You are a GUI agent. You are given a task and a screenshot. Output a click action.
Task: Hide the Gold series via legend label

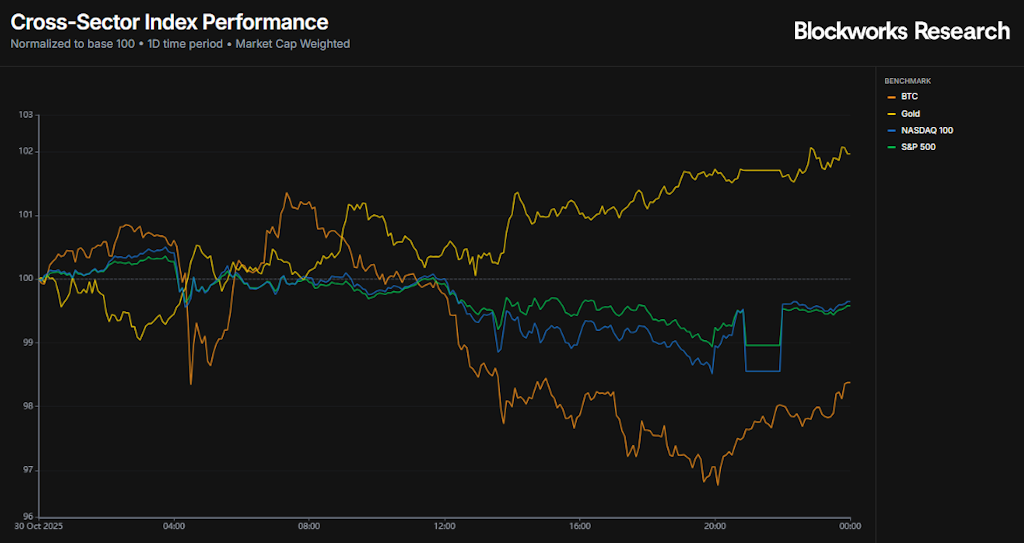point(911,114)
